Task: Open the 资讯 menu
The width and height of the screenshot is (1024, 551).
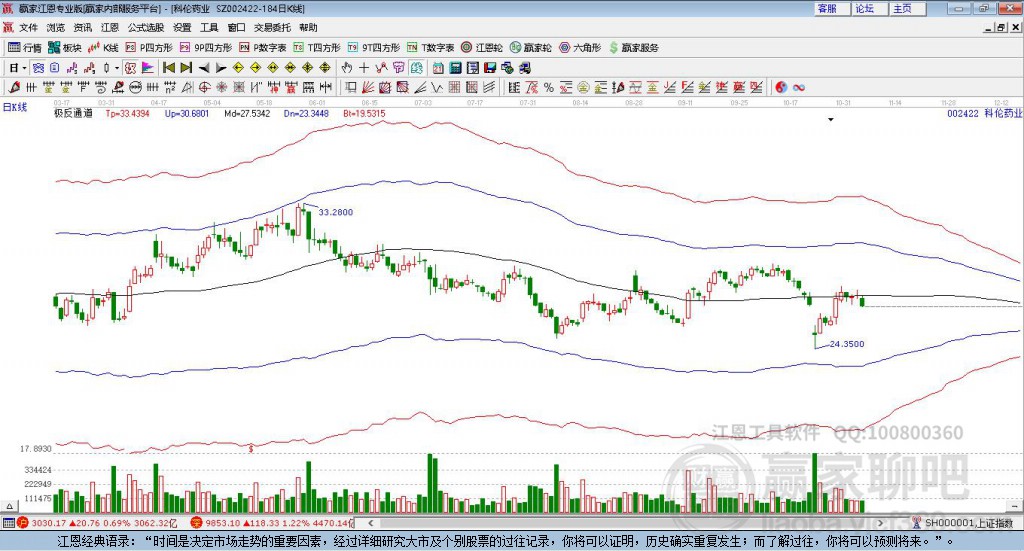Action: pyautogui.click(x=83, y=27)
